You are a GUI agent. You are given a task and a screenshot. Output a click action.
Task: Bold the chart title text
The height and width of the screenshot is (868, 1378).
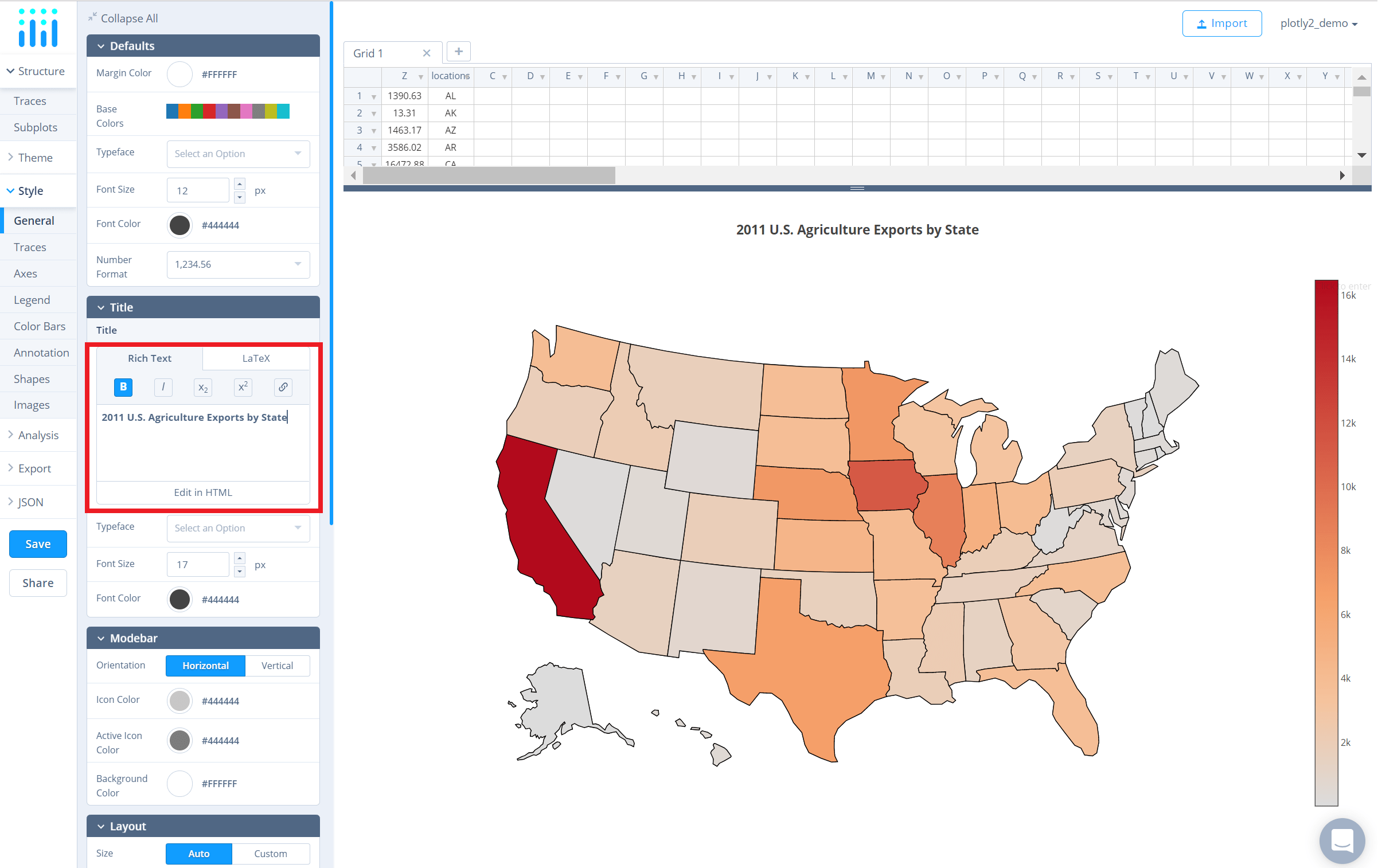[x=123, y=387]
